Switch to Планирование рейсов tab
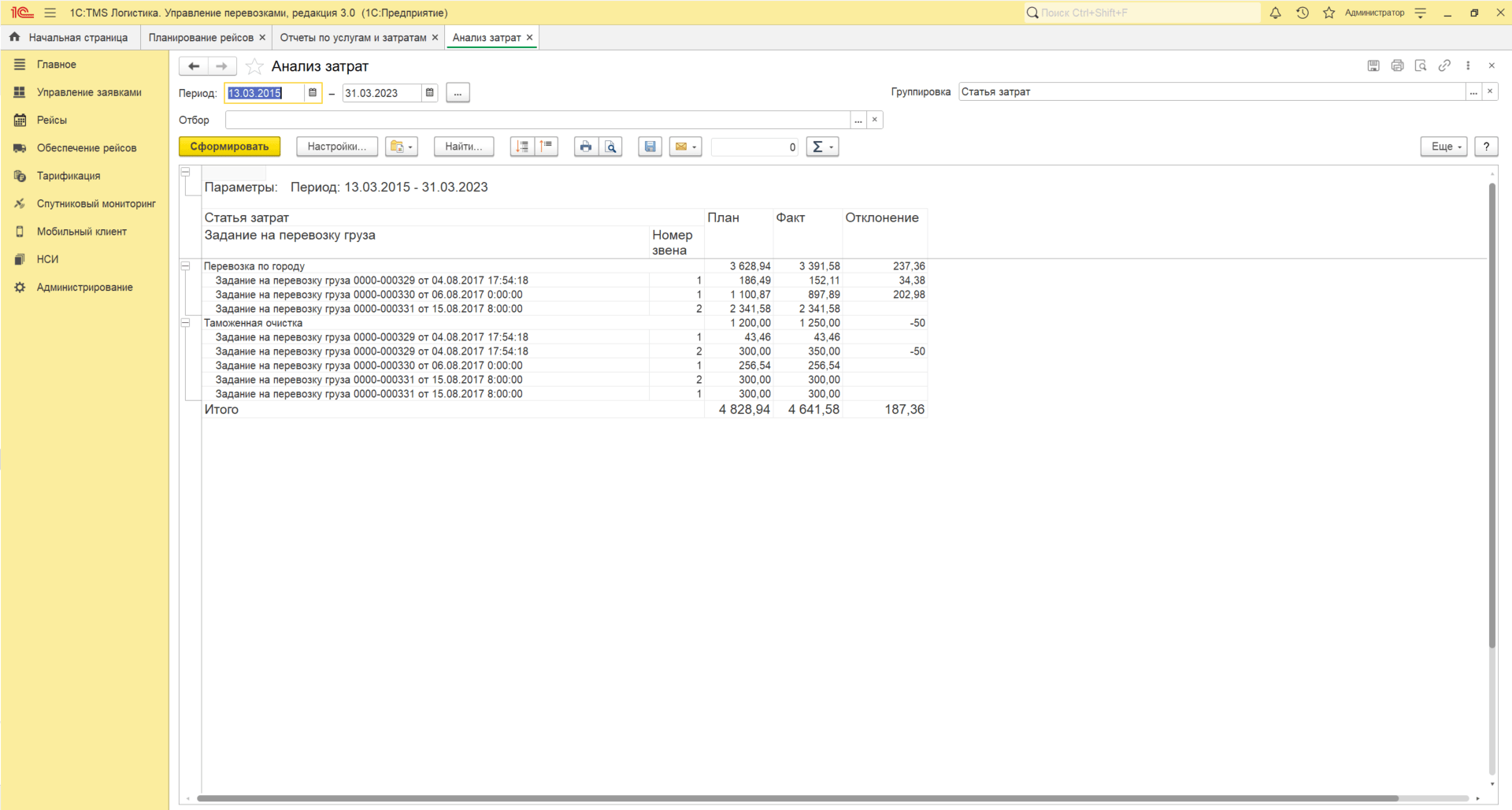This screenshot has height=810, width=1512. click(201, 38)
